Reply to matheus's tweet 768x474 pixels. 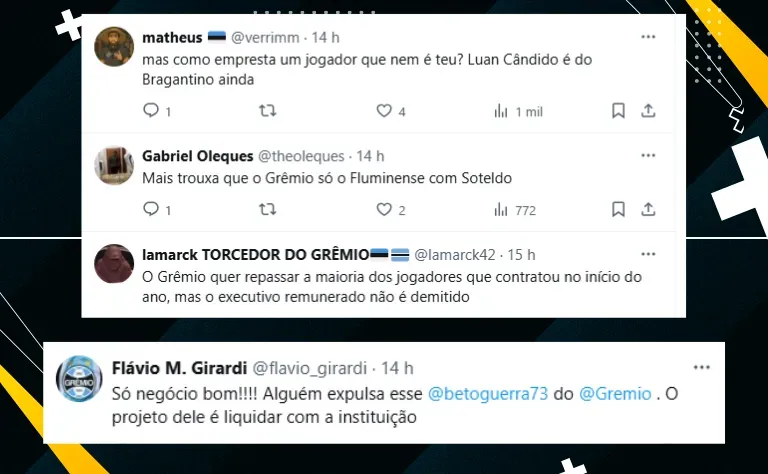click(151, 111)
